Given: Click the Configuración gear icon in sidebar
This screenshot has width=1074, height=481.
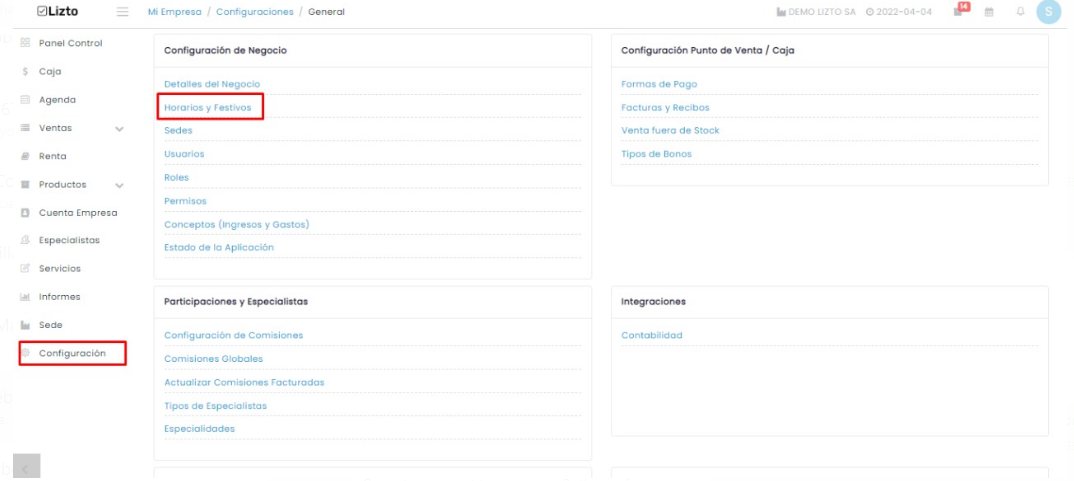Looking at the screenshot, I should 25,354.
